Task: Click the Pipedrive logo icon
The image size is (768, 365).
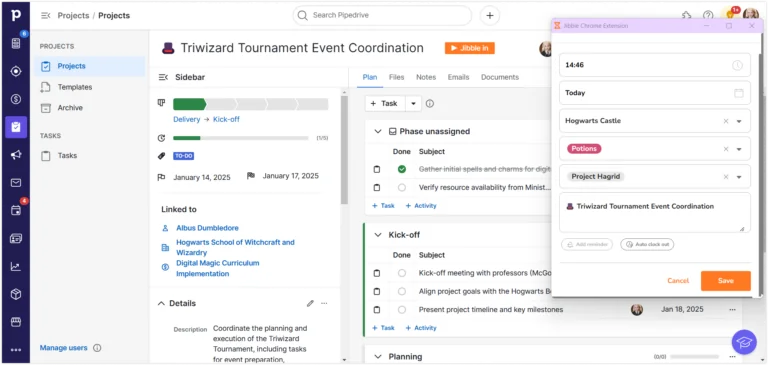Action: tap(16, 15)
